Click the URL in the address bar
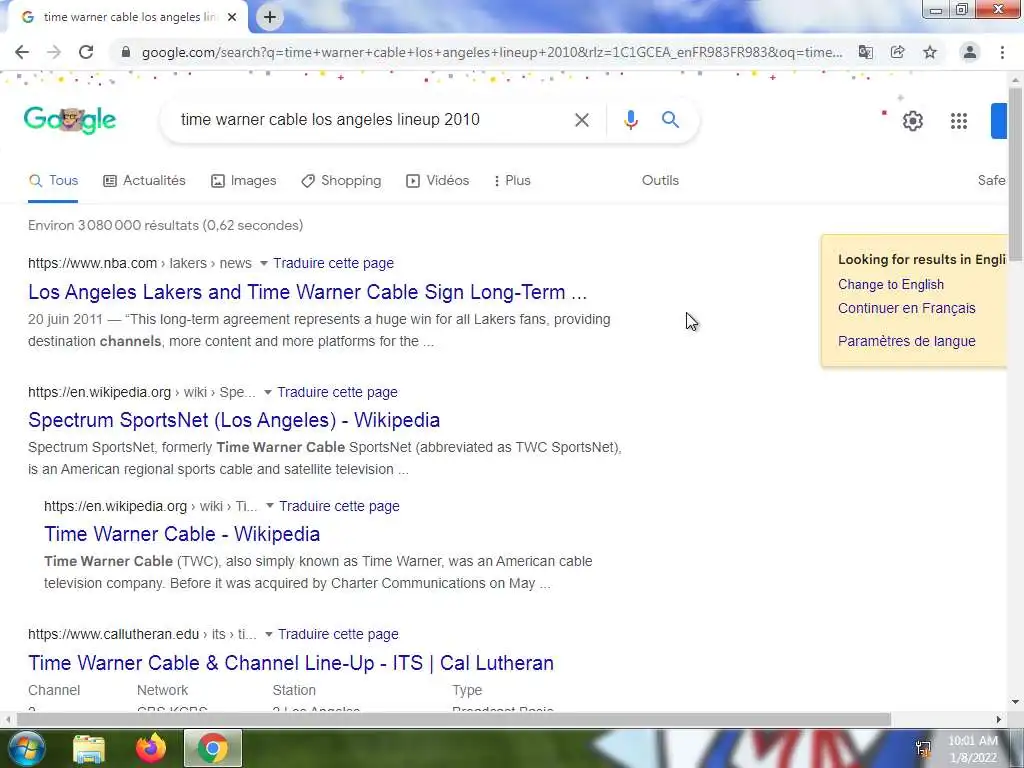1024x768 pixels. coord(492,52)
